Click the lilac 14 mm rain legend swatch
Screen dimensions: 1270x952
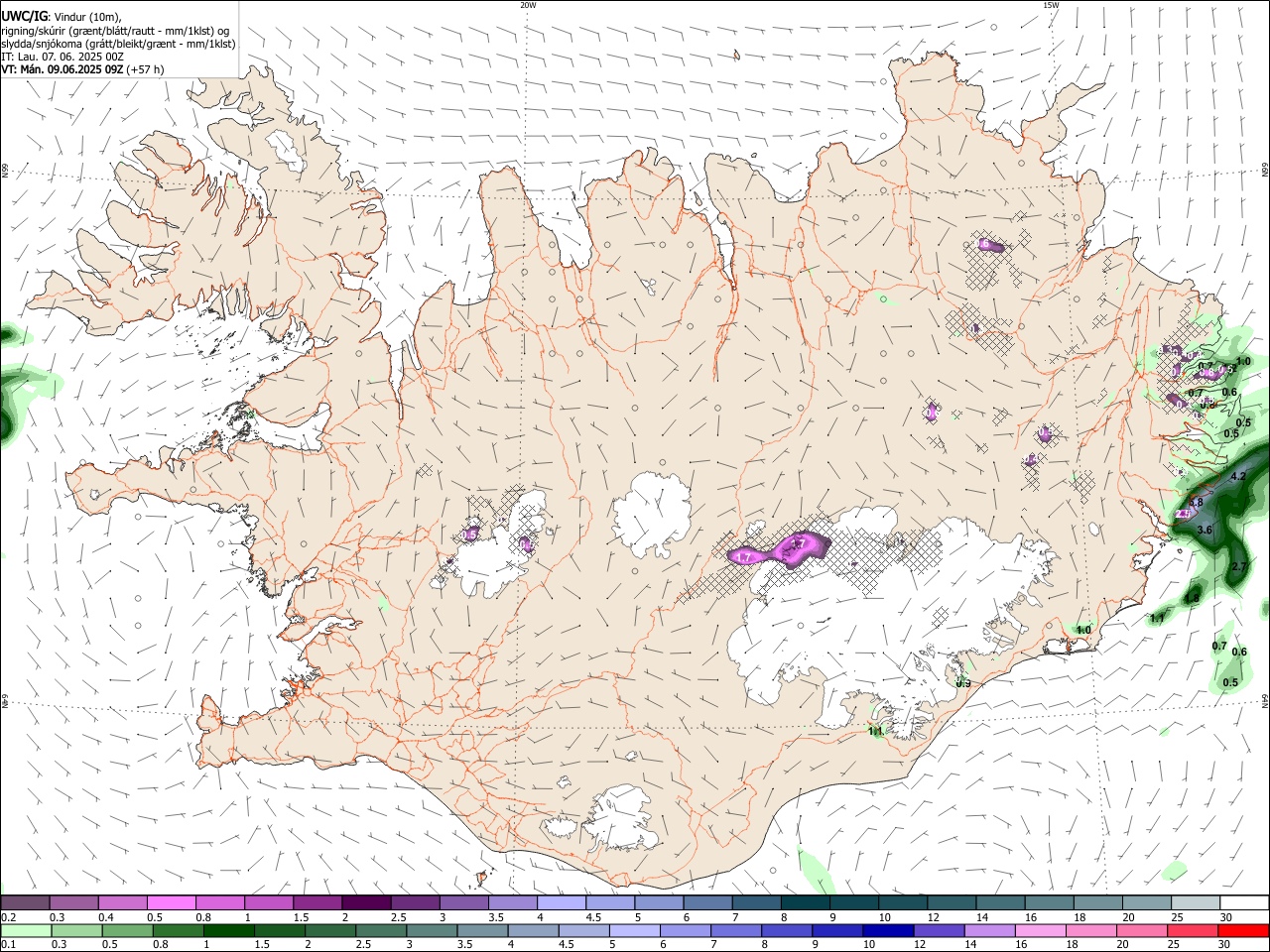989,931
